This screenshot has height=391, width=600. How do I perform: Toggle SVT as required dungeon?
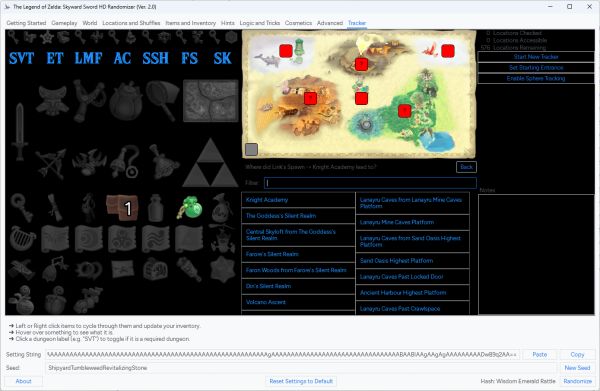21,59
